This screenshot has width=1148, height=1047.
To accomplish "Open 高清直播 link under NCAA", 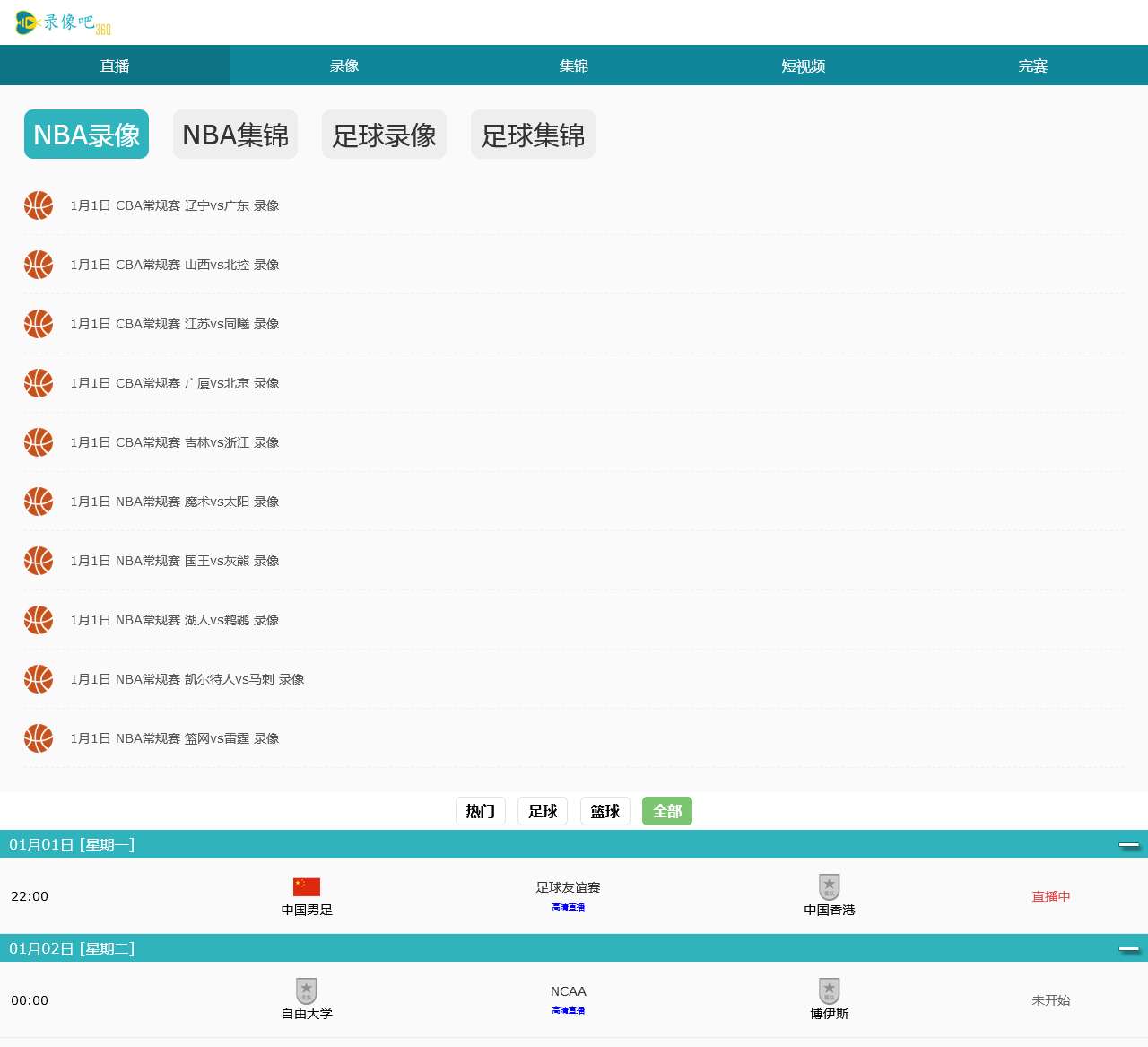I will [x=569, y=1010].
